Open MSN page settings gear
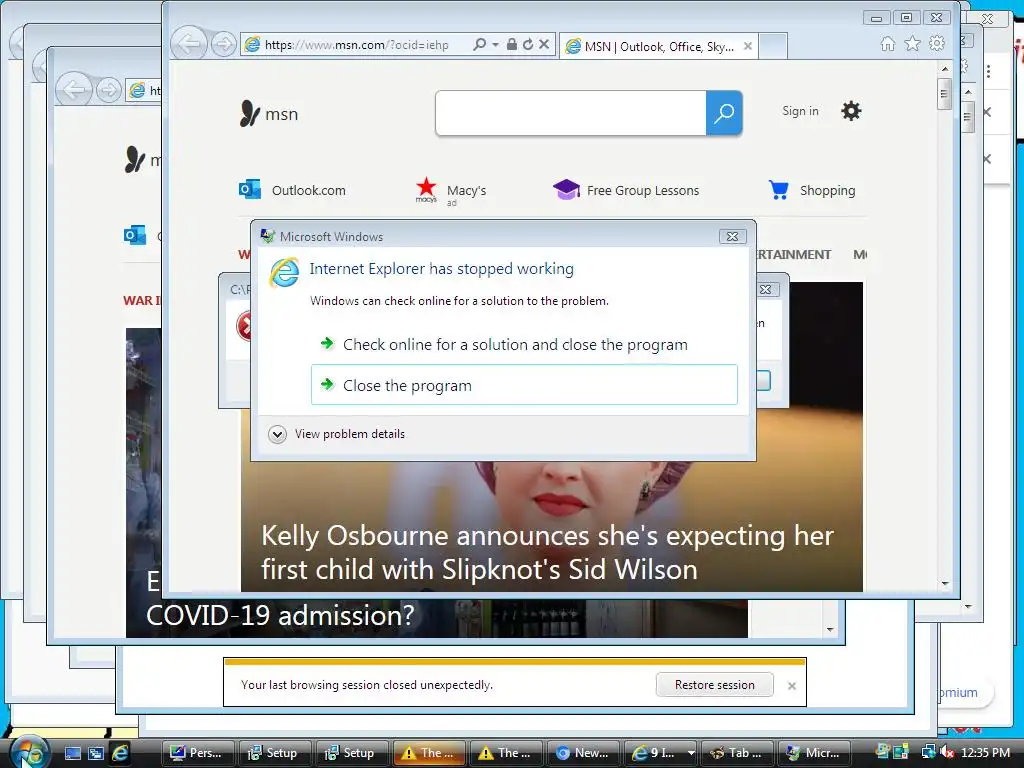 coord(851,111)
